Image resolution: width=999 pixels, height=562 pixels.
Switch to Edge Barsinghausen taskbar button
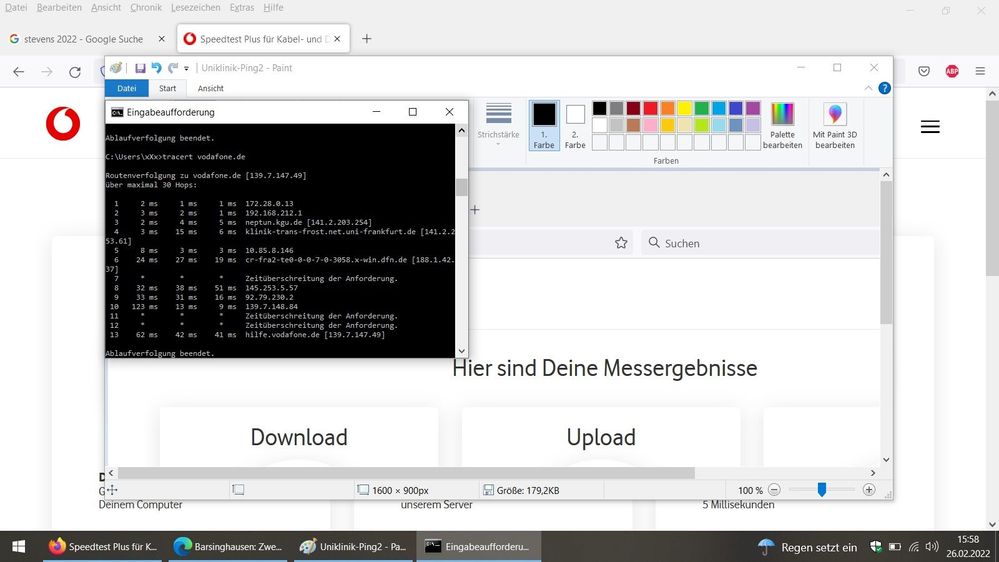(x=228, y=547)
